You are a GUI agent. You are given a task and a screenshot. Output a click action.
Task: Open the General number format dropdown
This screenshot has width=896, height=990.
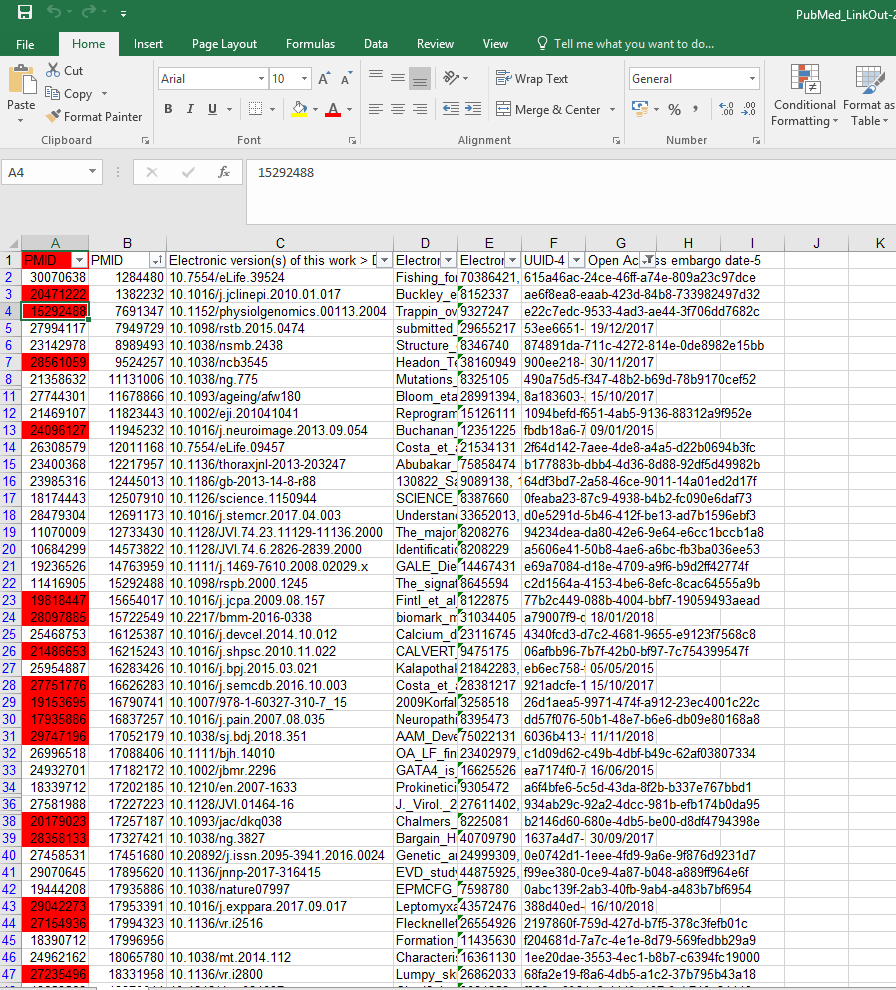click(x=752, y=78)
